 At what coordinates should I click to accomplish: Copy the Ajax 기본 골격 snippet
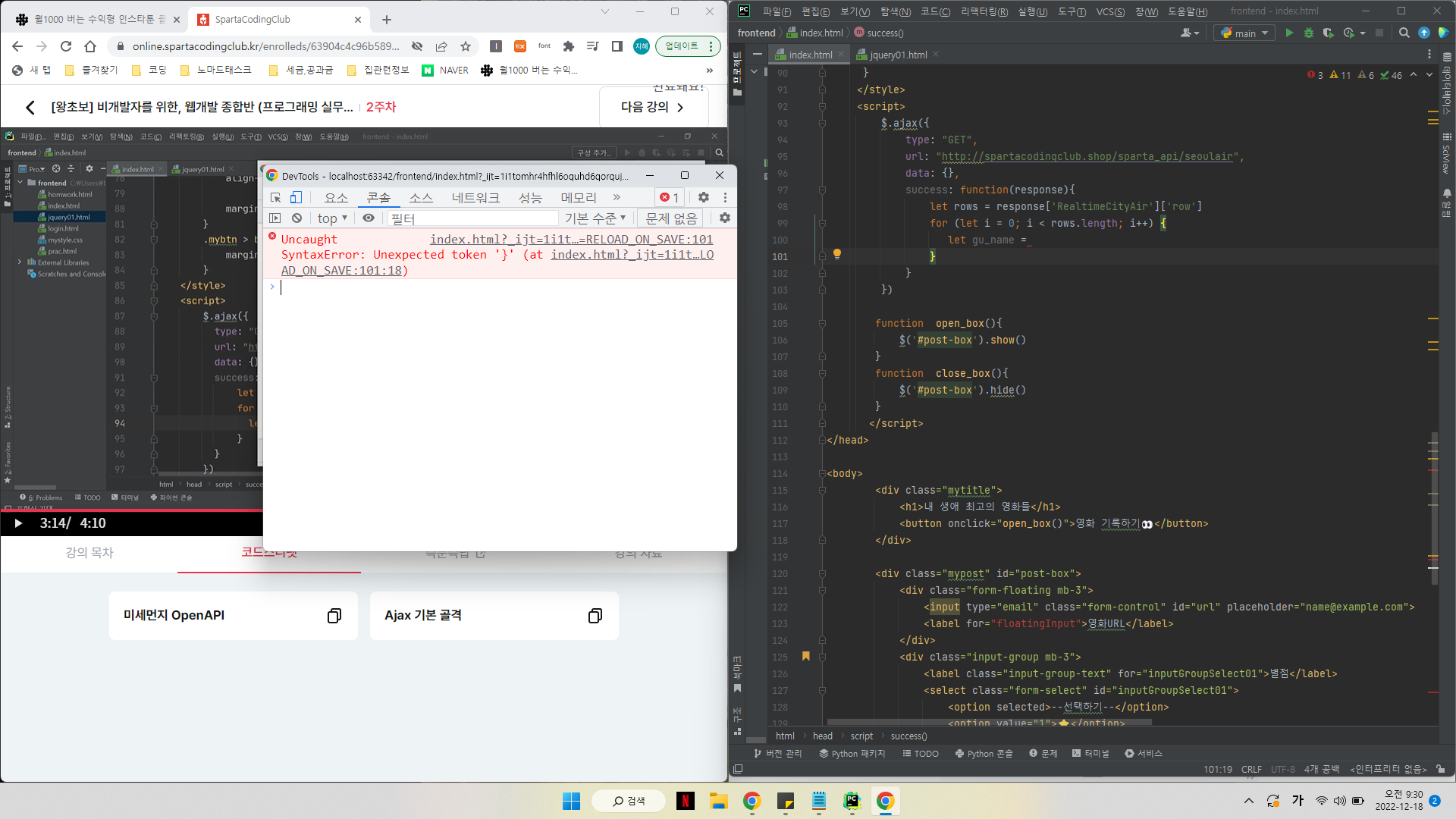point(595,616)
